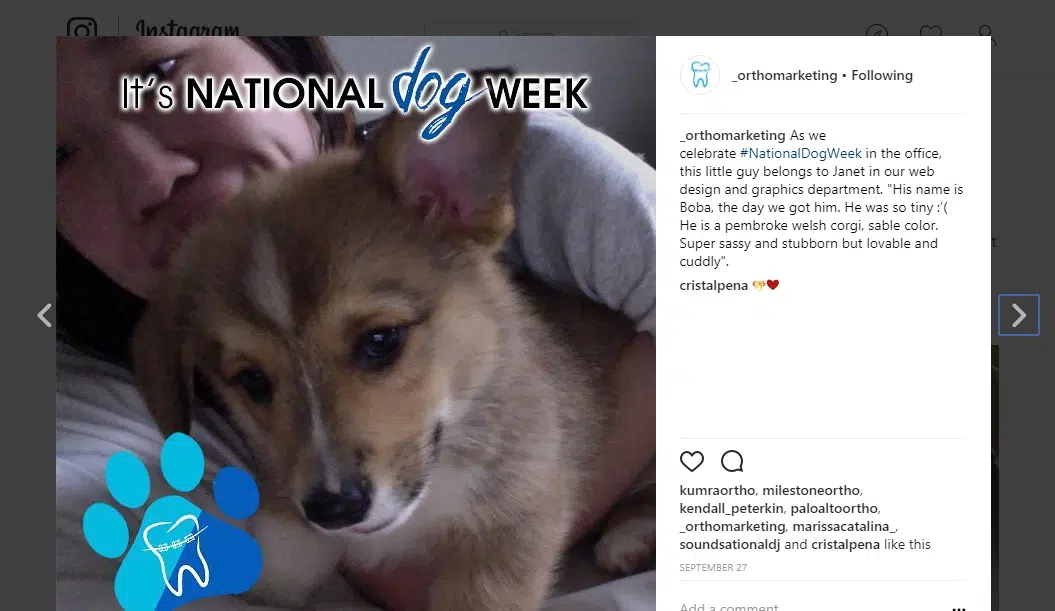Image resolution: width=1055 pixels, height=611 pixels.
Task: View kumraortho in the likes list
Action: click(x=717, y=491)
